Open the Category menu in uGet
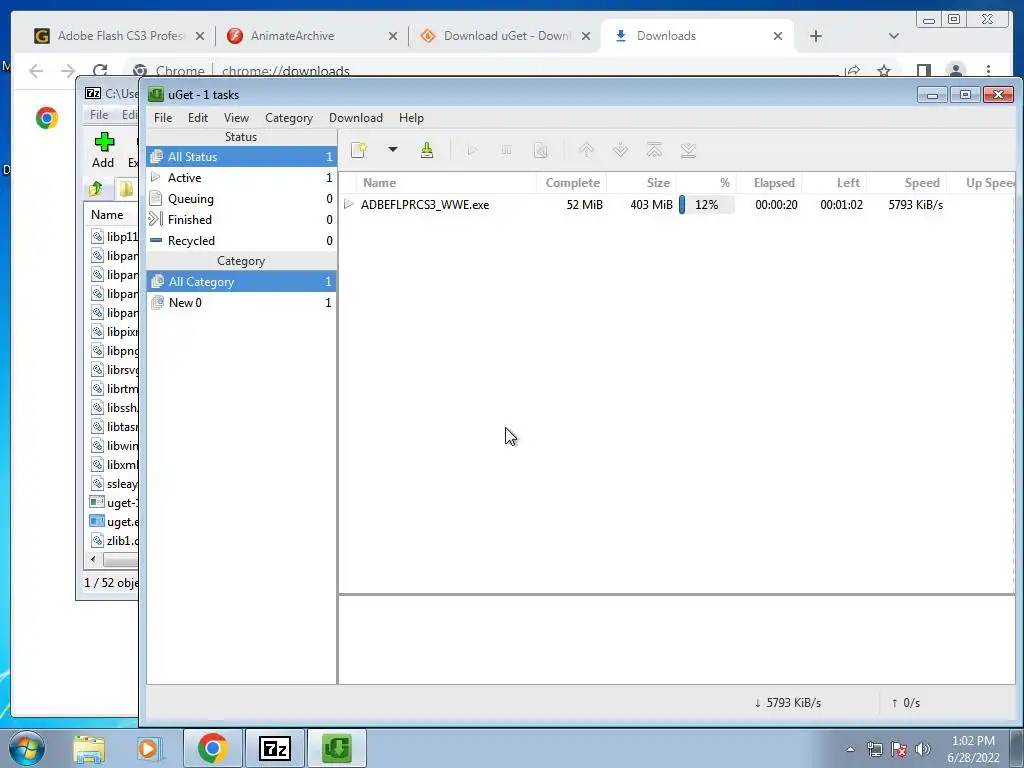Image resolution: width=1024 pixels, height=768 pixels. pos(289,118)
